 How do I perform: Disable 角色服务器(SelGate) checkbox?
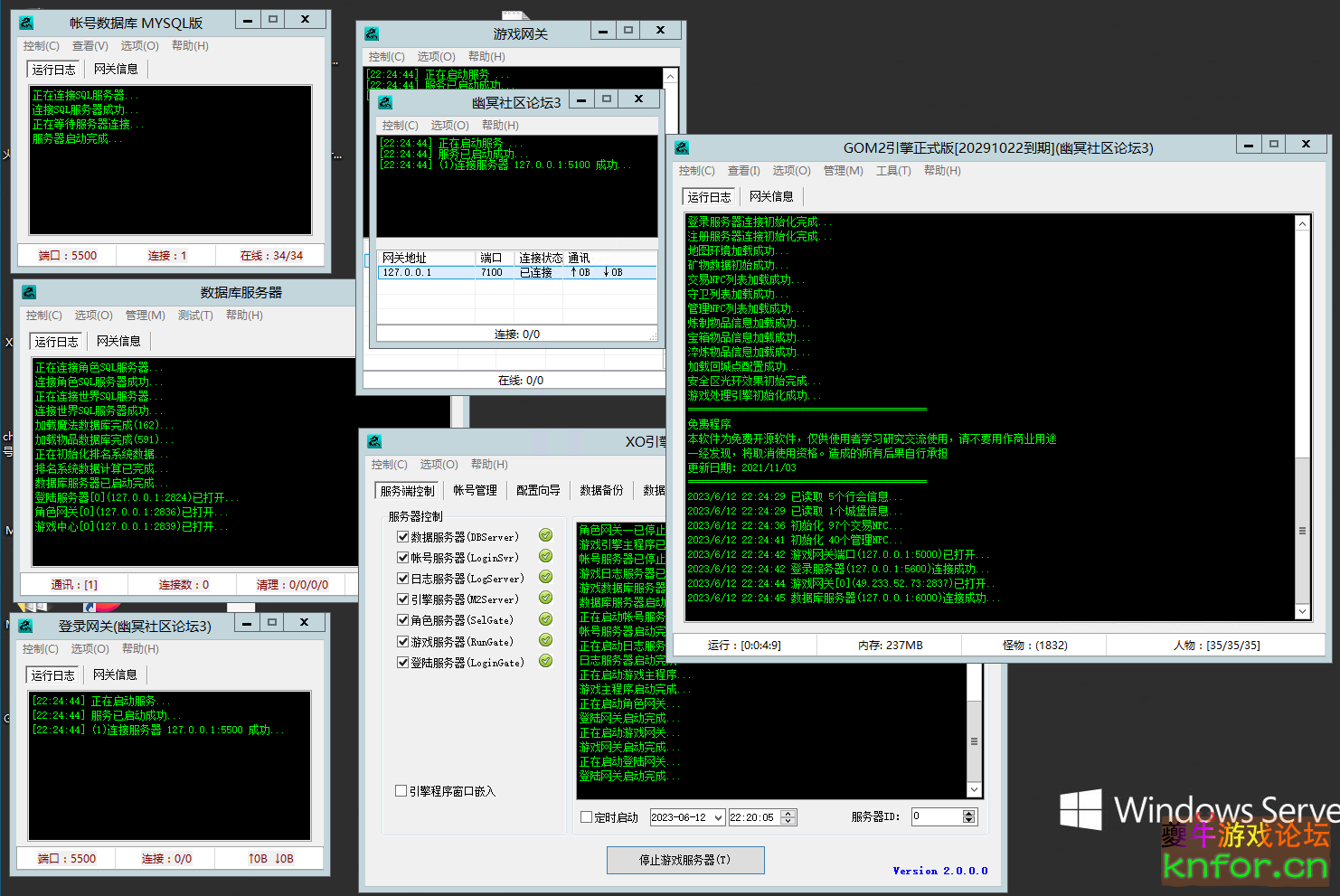pos(402,619)
